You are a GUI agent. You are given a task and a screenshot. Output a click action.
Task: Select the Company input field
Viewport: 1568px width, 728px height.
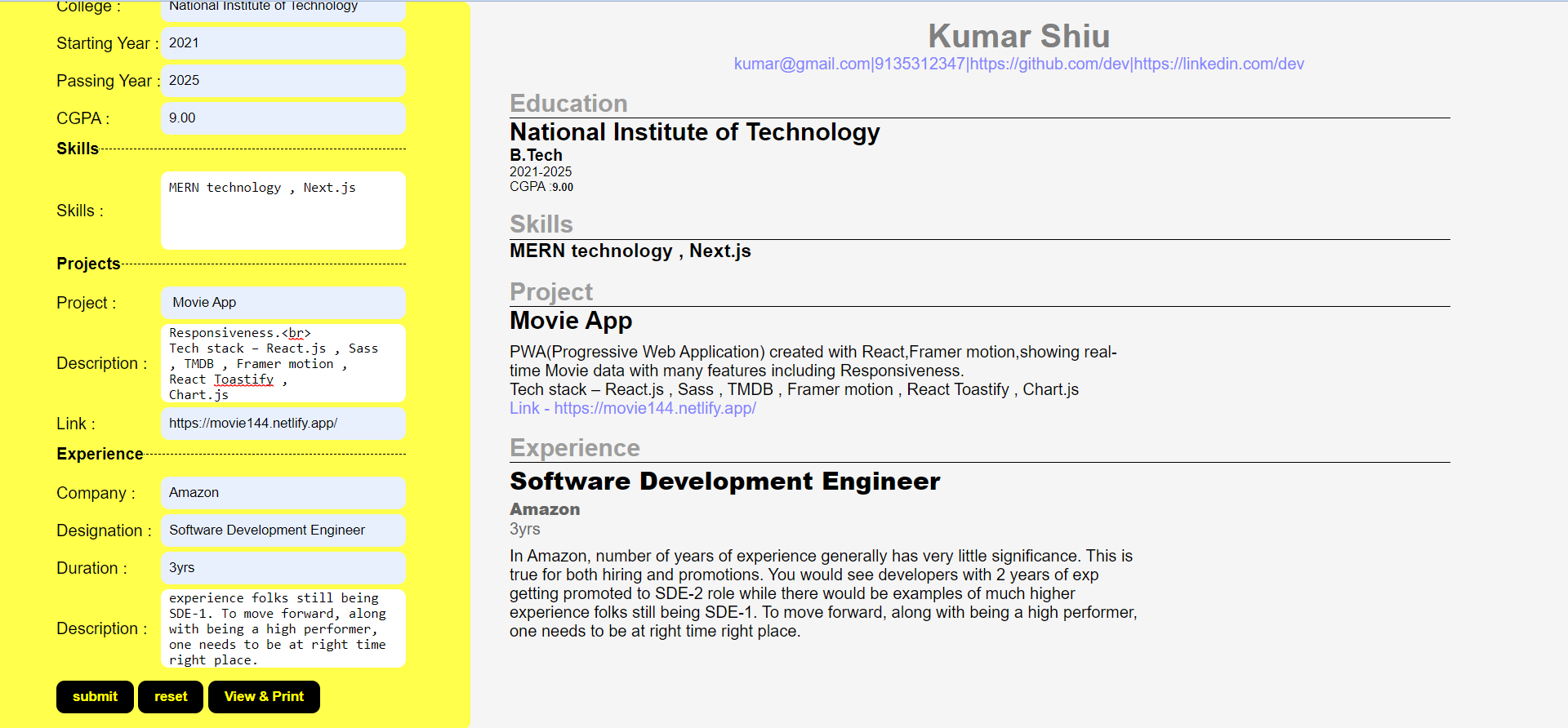pos(283,493)
